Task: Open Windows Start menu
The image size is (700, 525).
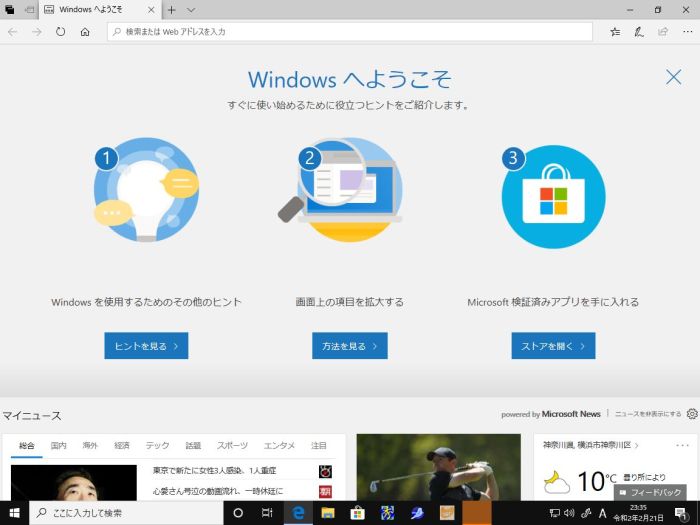Action: pyautogui.click(x=14, y=513)
